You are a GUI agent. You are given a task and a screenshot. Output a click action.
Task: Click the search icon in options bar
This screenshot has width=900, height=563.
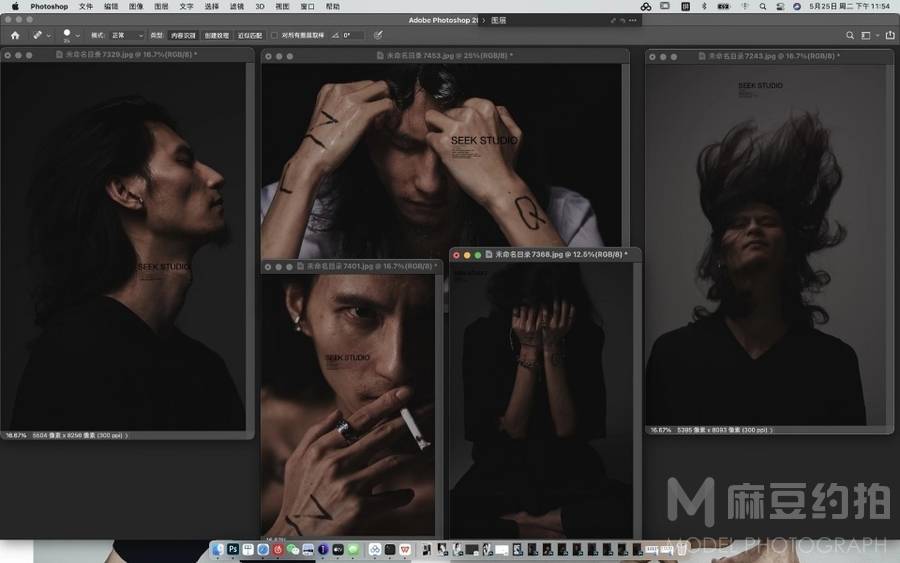tap(849, 36)
